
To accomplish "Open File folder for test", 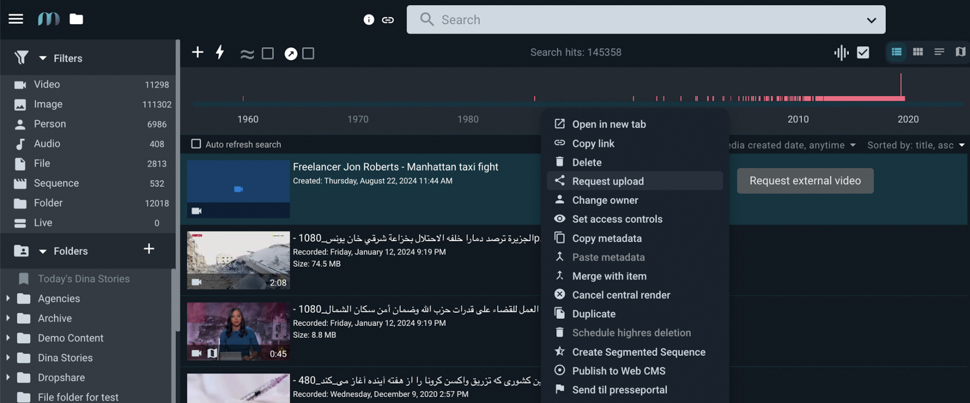I will (x=78, y=397).
